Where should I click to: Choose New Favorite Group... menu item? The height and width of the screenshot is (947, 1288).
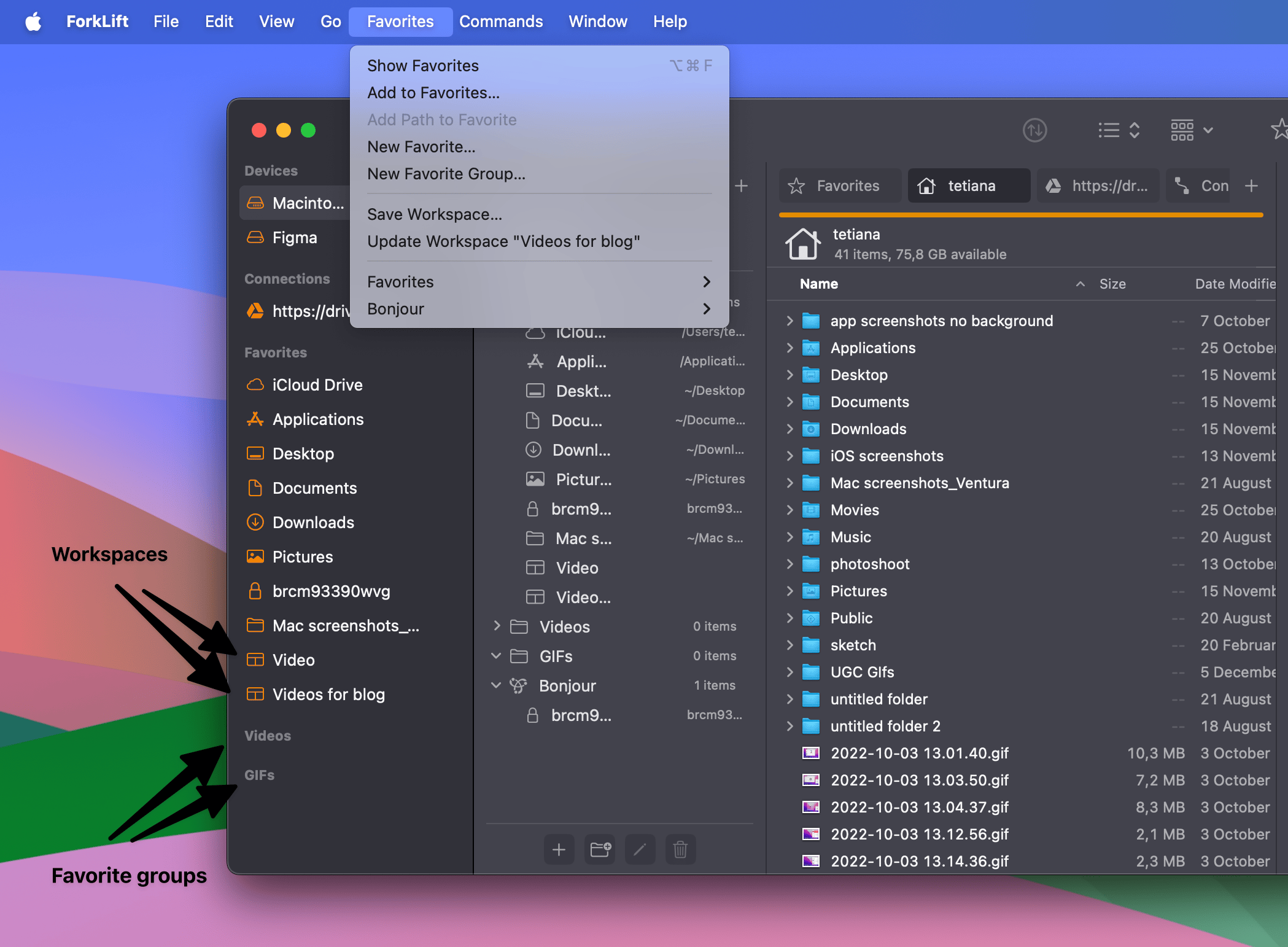coord(539,174)
